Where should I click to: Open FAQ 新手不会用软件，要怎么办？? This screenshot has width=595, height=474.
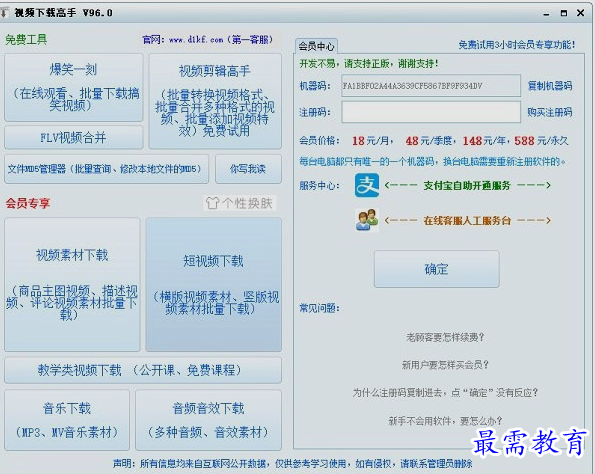445,421
